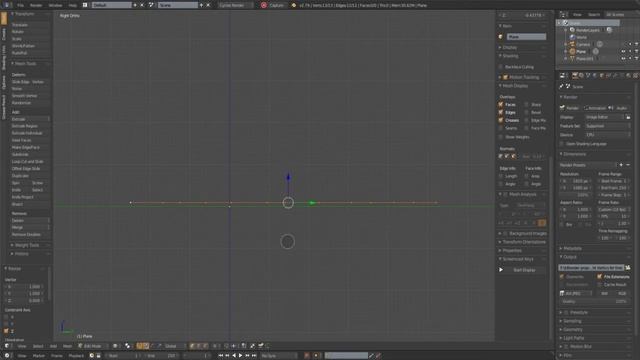
Task: Open the Render menu in top bar
Action: 36,5
